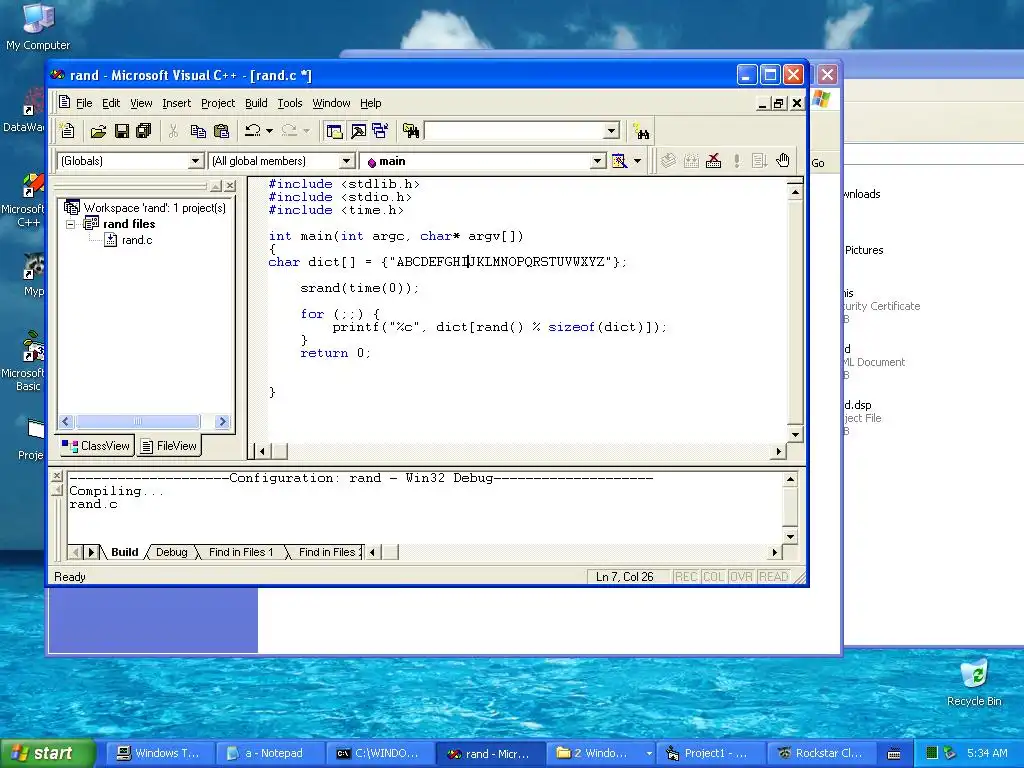1024x768 pixels.
Task: Click the Paste clipboard icon
Action: [221, 131]
